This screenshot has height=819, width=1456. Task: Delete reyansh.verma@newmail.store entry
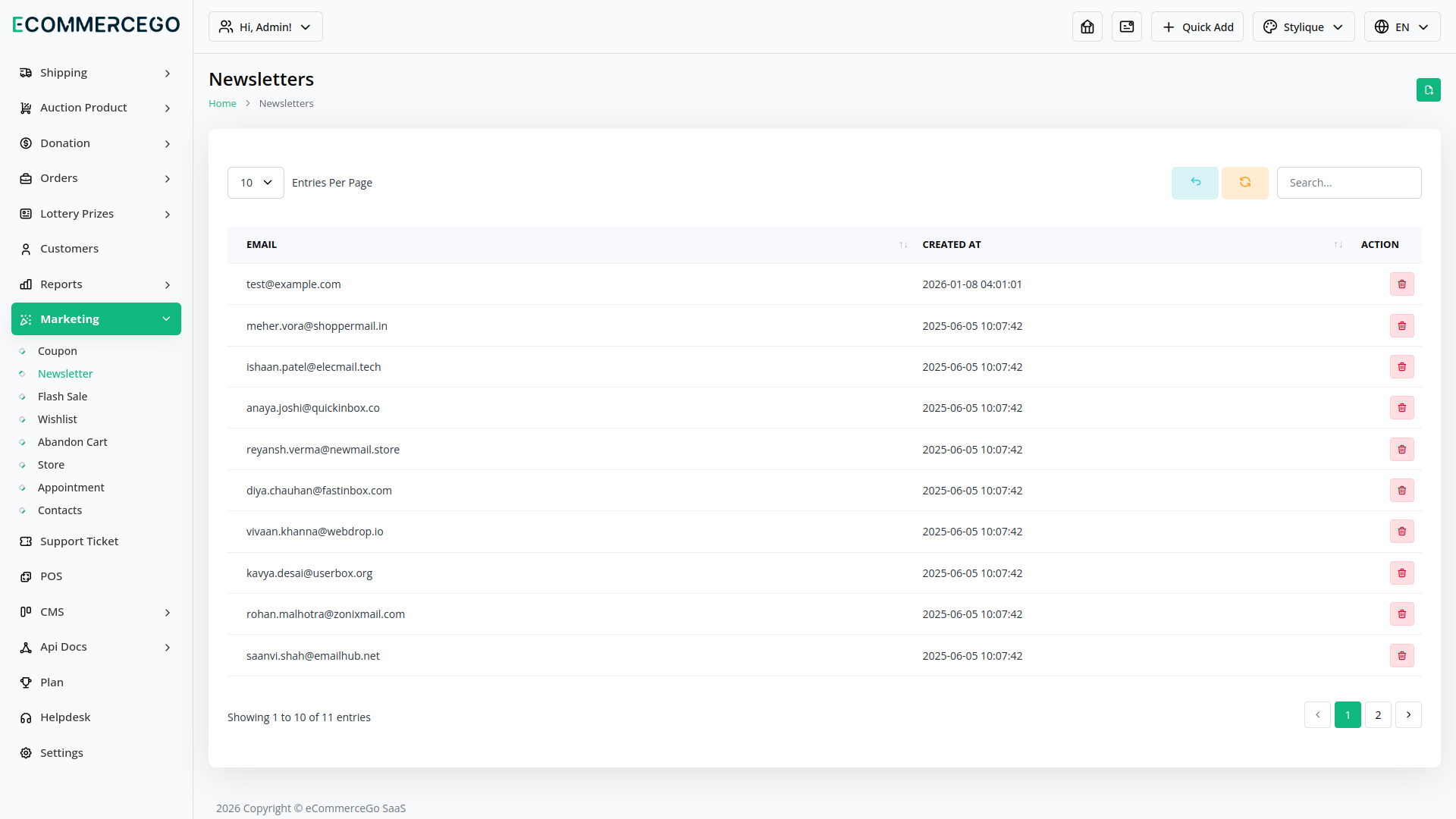(x=1401, y=450)
